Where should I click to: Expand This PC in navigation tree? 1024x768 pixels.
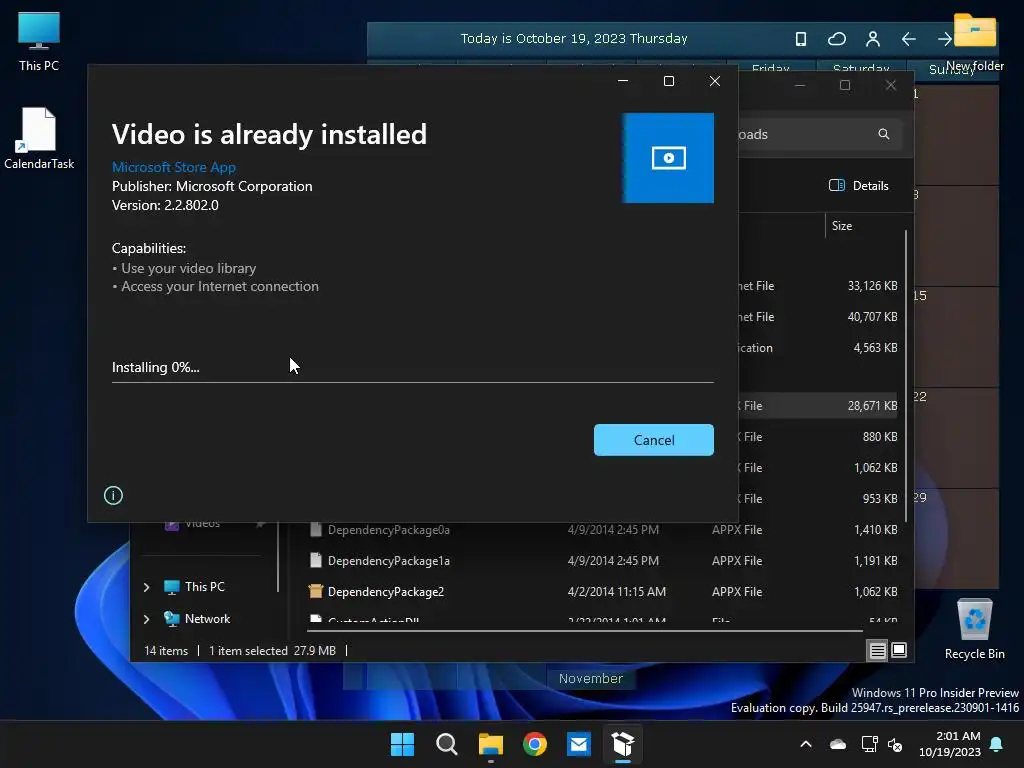tap(146, 587)
